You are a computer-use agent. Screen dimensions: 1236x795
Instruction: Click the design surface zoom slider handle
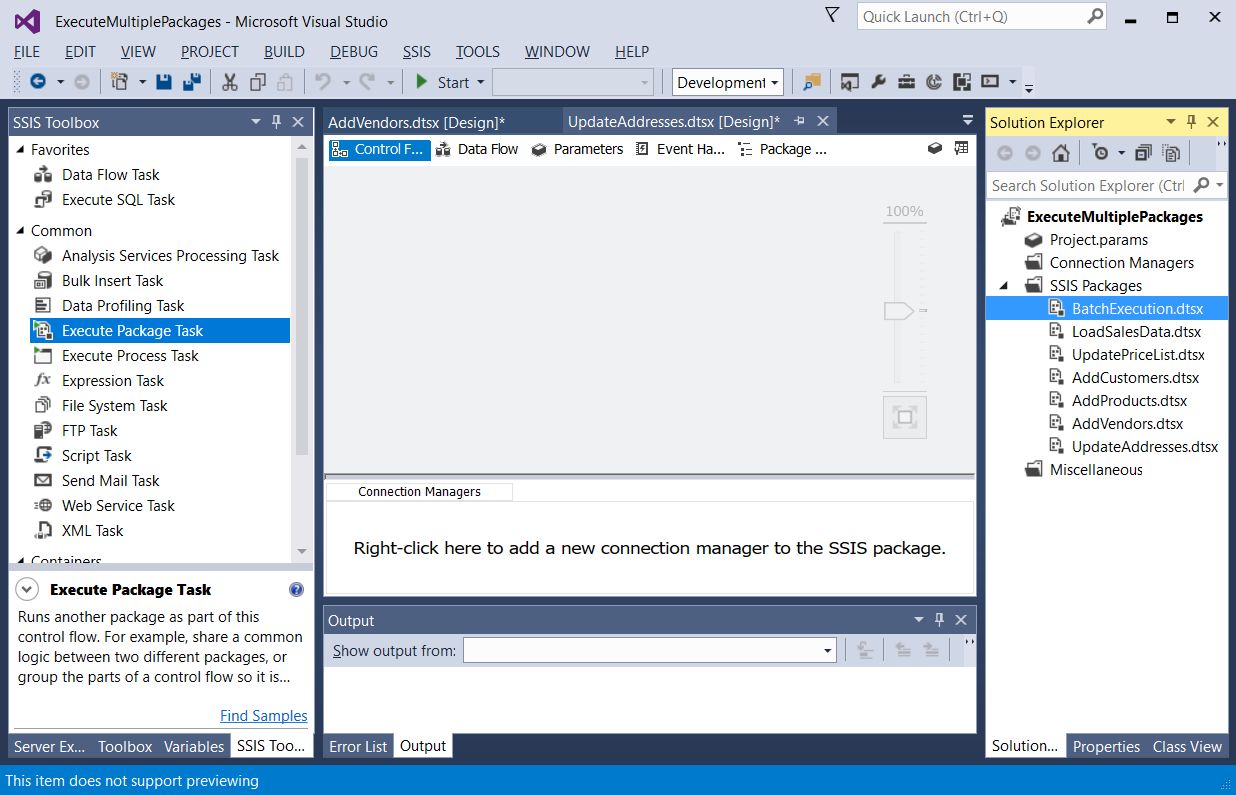(899, 311)
